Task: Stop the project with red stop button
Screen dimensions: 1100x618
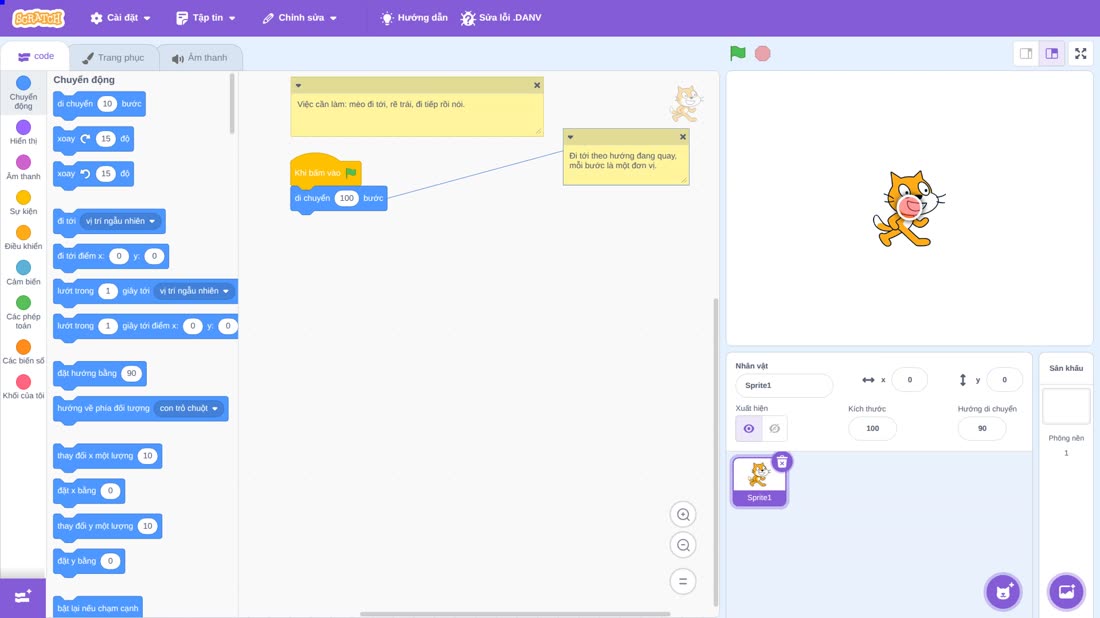Action: click(x=763, y=53)
